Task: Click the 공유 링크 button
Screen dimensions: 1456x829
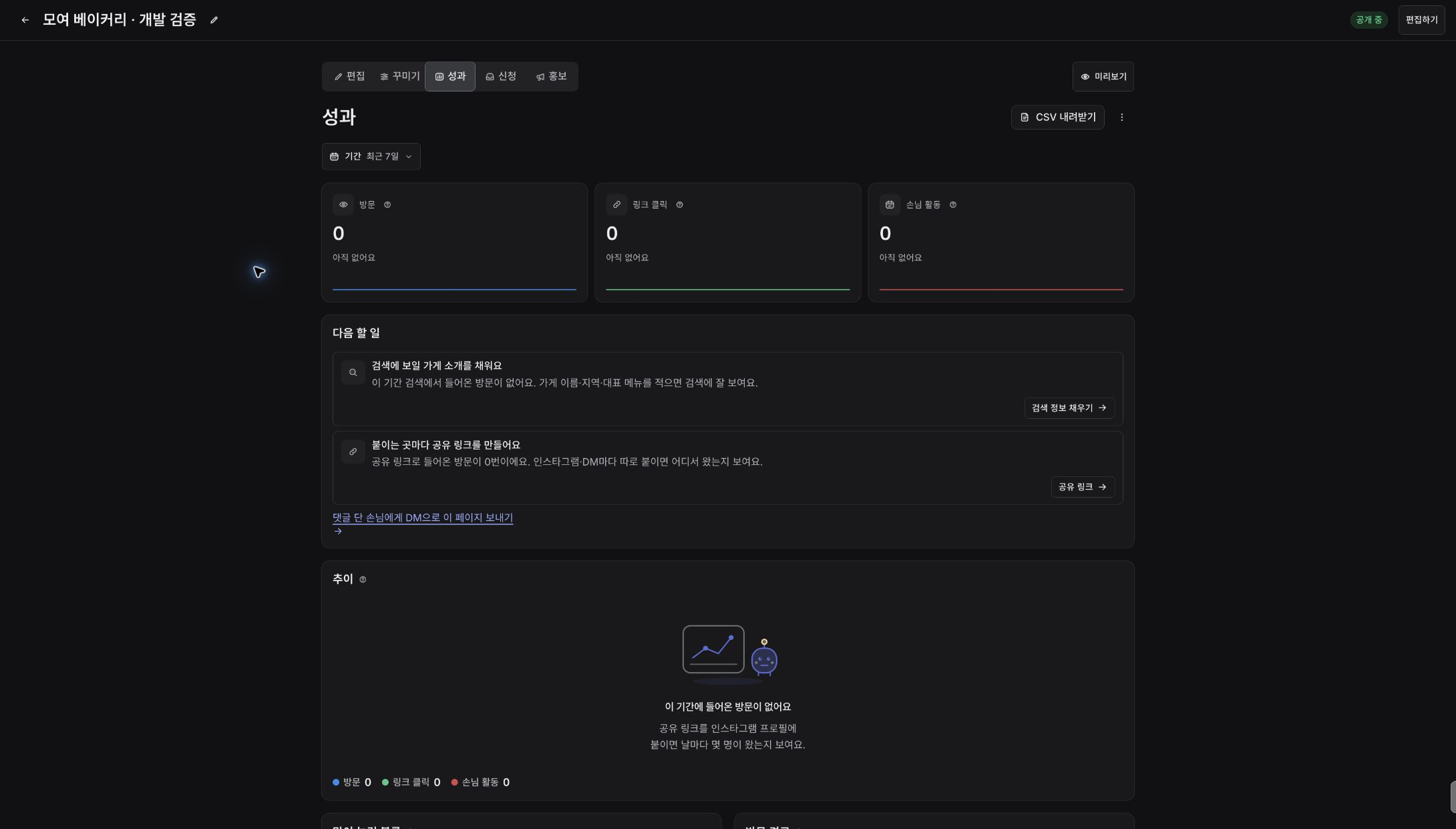Action: [1083, 487]
